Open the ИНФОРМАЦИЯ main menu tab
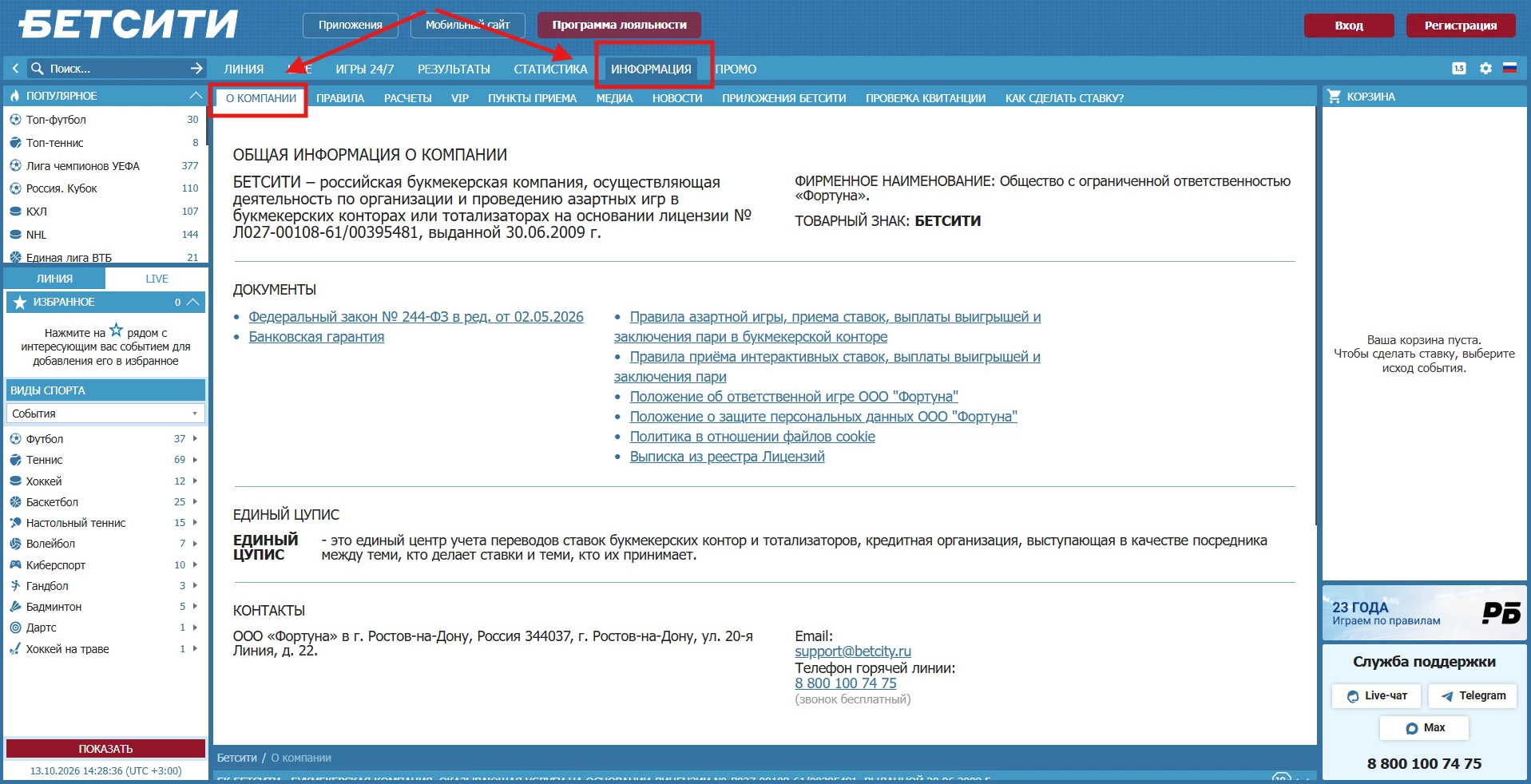The width and height of the screenshot is (1531, 784). click(x=651, y=69)
